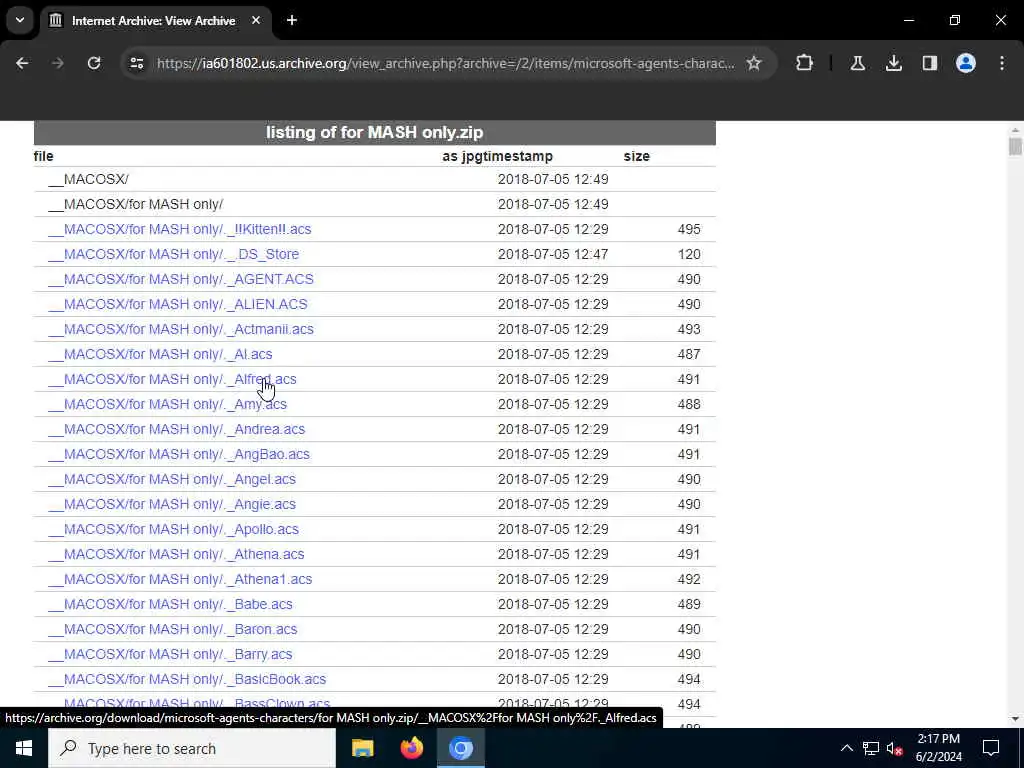Open the browser extensions puzzle icon
The width and height of the screenshot is (1024, 768).
coord(805,63)
